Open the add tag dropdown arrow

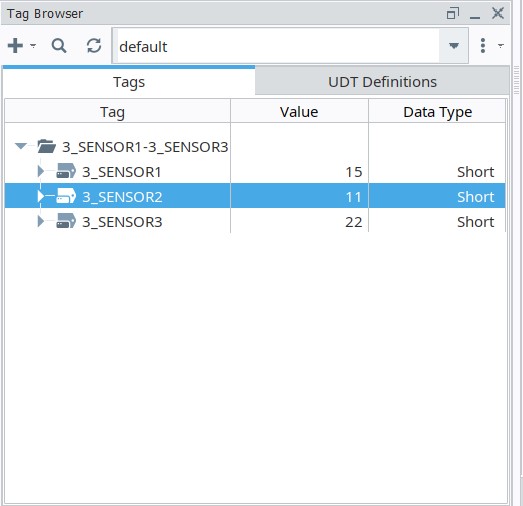click(x=33, y=45)
